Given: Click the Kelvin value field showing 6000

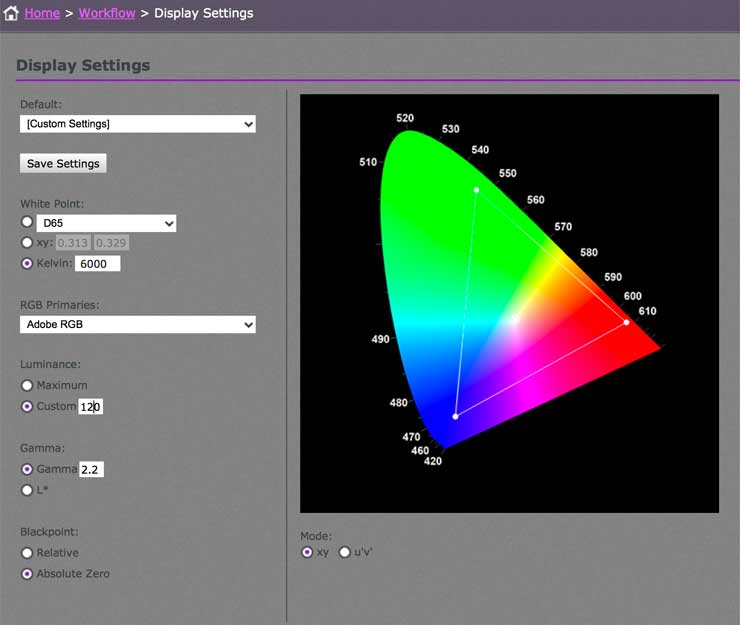Looking at the screenshot, I should [x=98, y=264].
